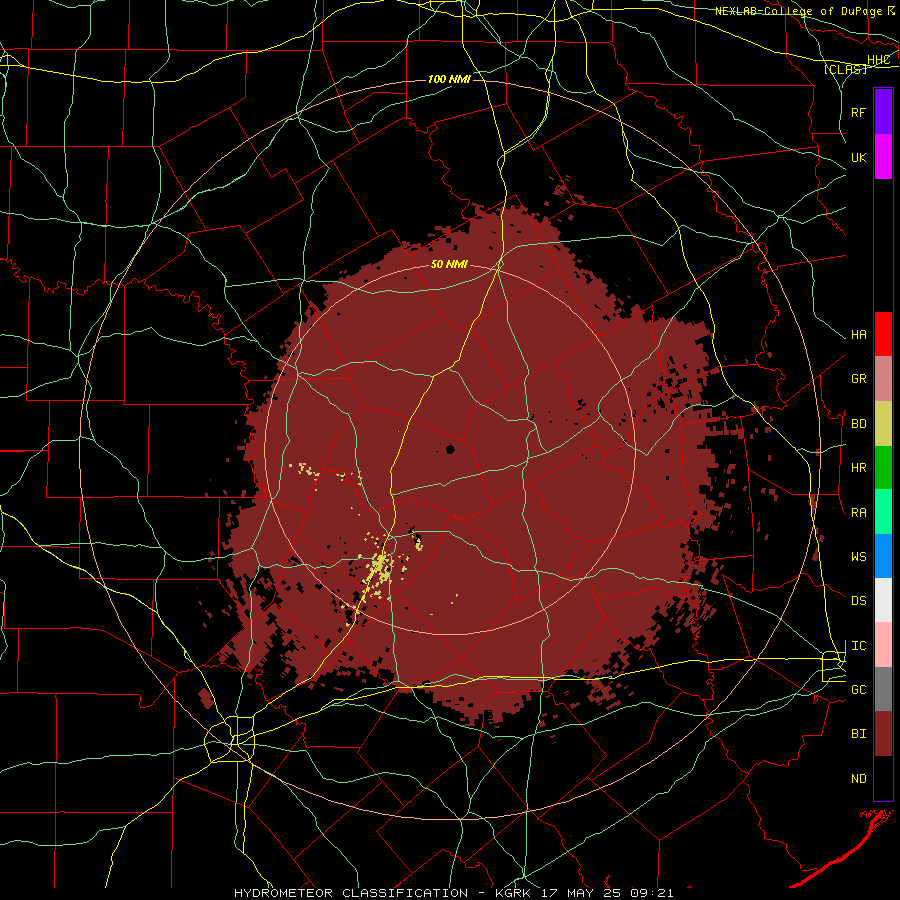Click the IC legend label

pyautogui.click(x=858, y=646)
